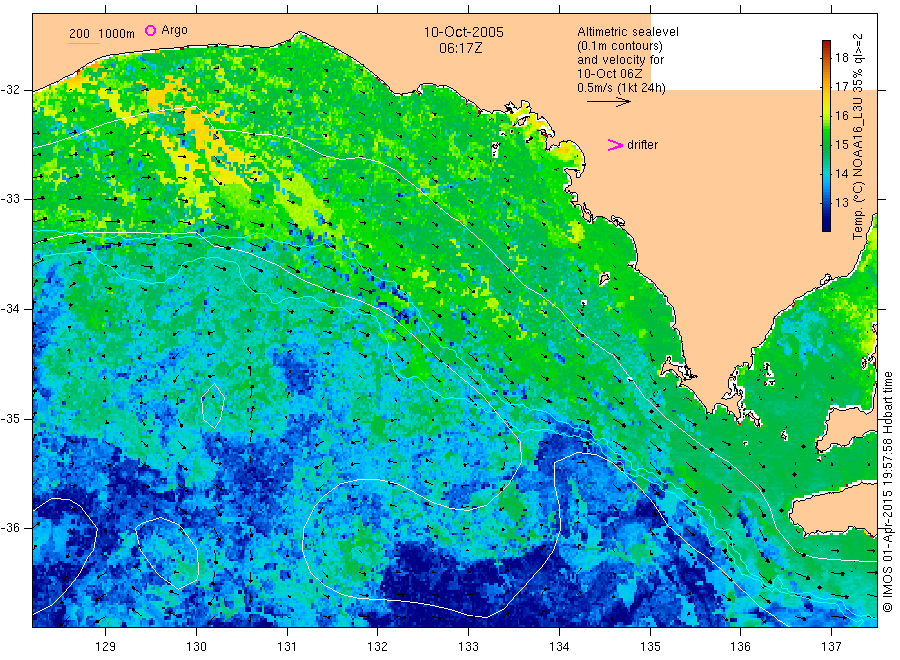Click the magenta drifter arrowhead symbol
The width and height of the screenshot is (900, 660).
tap(615, 145)
